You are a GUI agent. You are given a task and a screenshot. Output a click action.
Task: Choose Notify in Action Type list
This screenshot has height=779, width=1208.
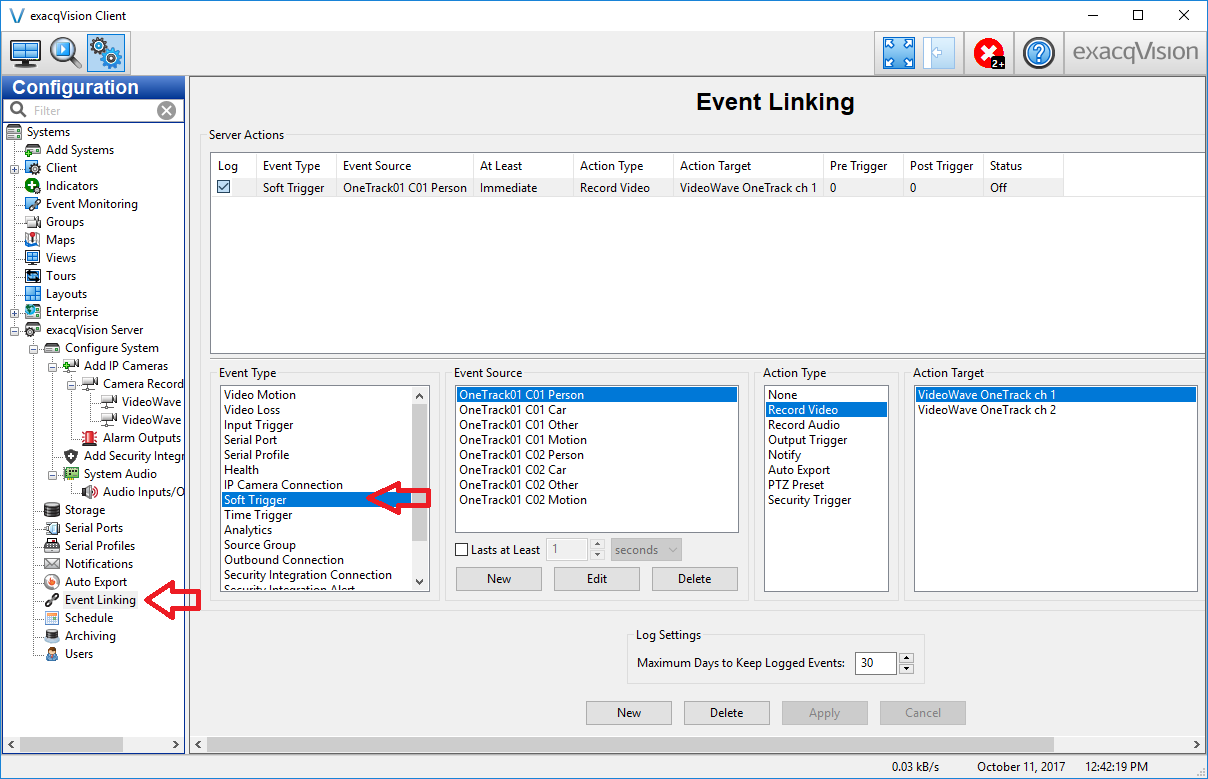[x=785, y=455]
